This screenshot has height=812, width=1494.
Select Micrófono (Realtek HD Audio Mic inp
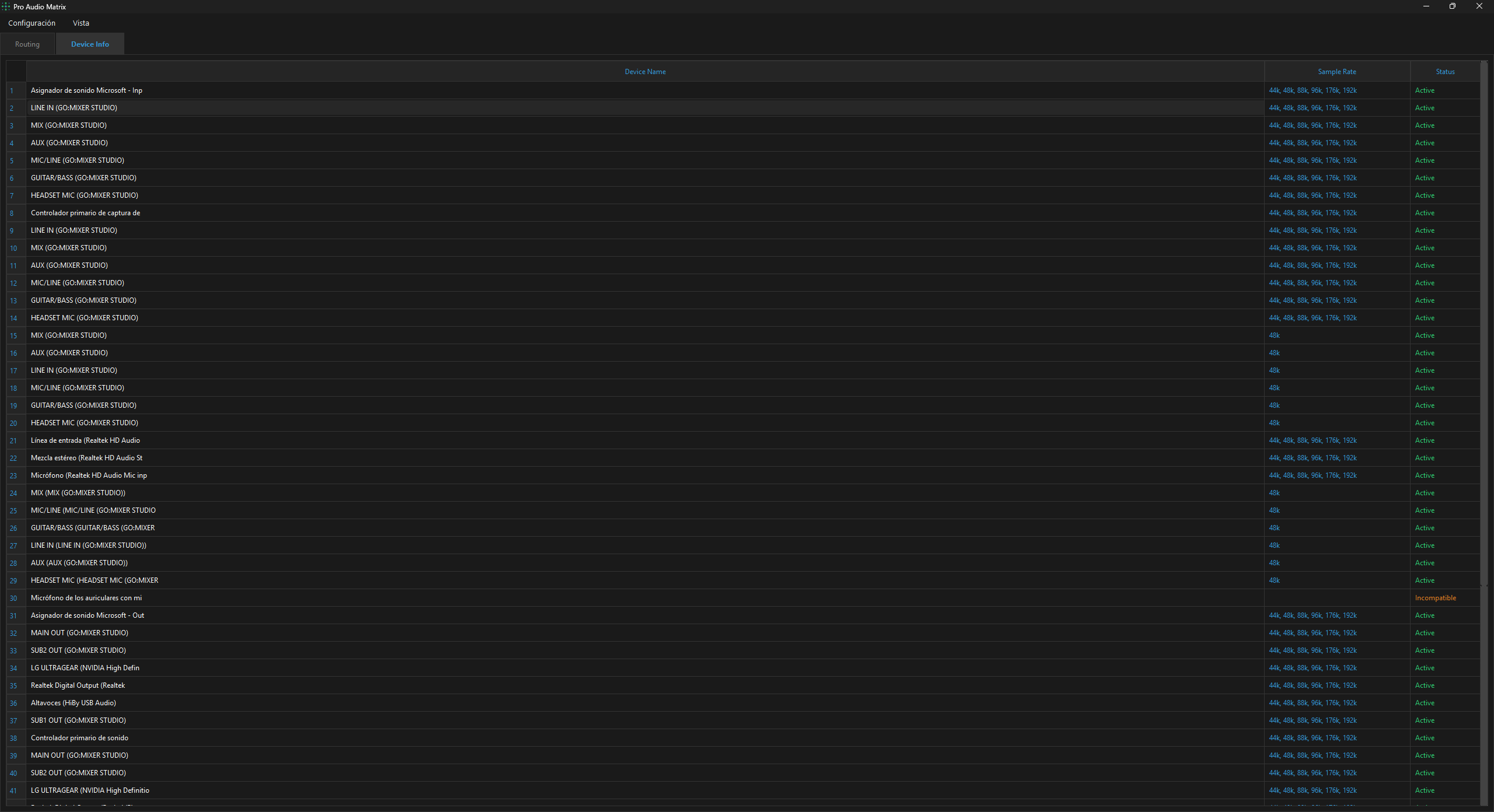[645, 475]
